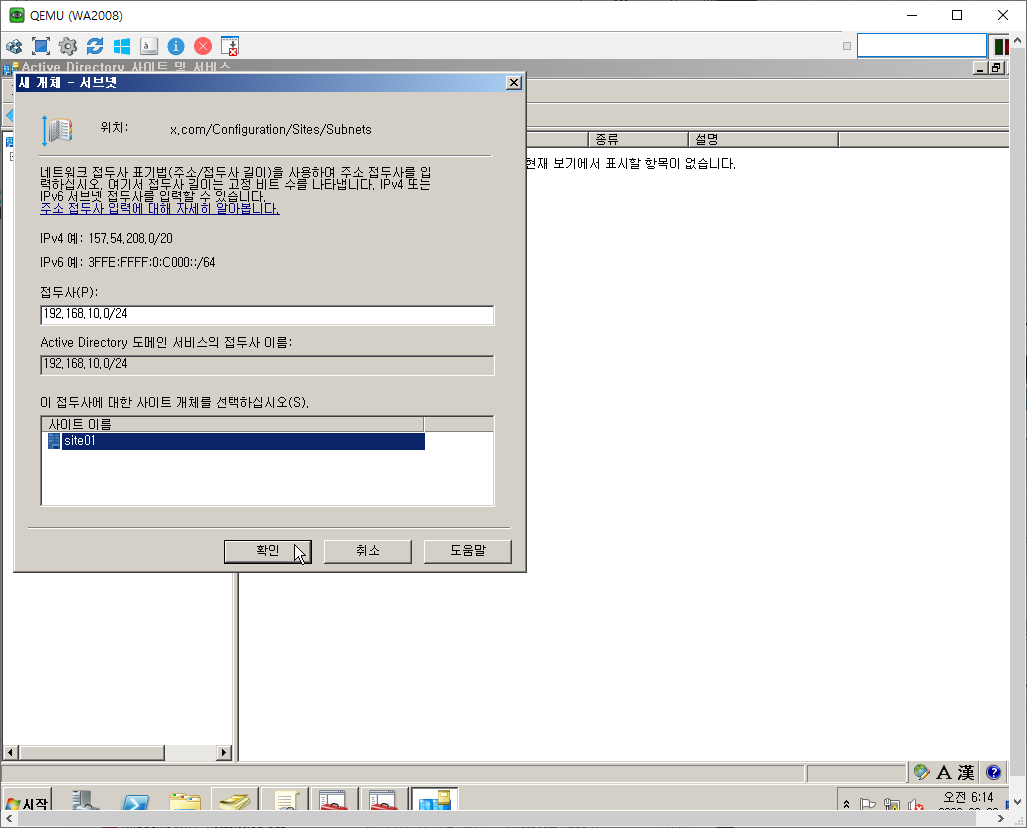Open language bar help question icon
The width and height of the screenshot is (1027, 828).
point(993,773)
